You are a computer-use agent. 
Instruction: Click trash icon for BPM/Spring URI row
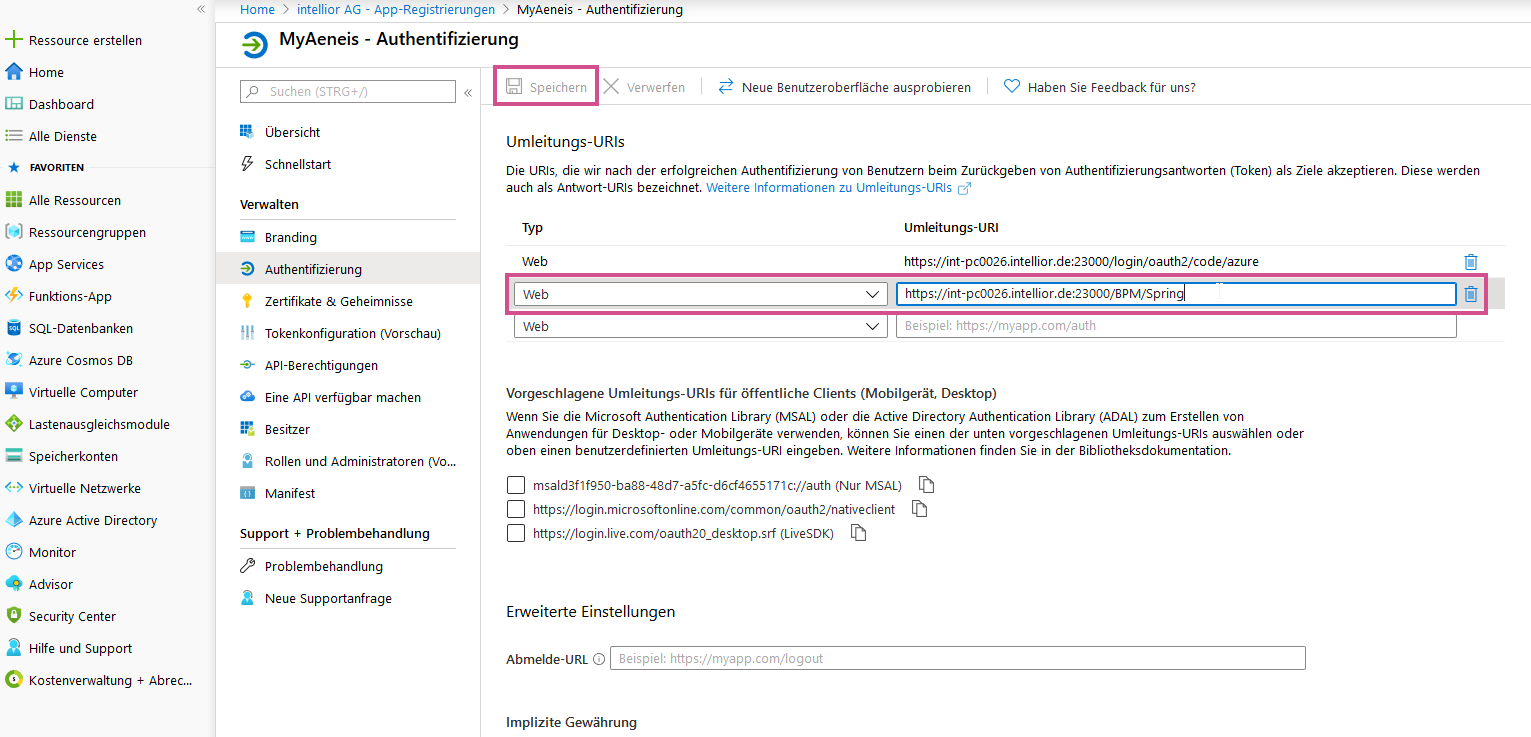pos(1470,294)
